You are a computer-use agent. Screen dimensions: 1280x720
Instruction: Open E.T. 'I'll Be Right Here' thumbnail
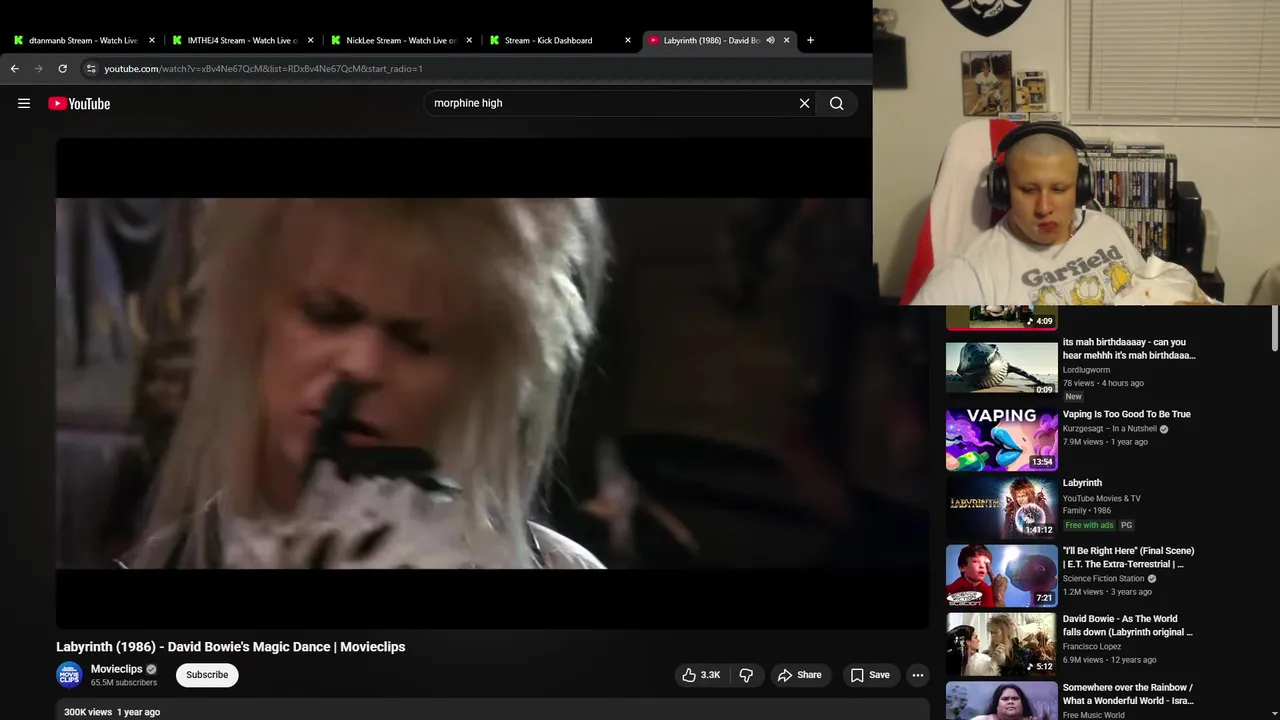pyautogui.click(x=1001, y=575)
